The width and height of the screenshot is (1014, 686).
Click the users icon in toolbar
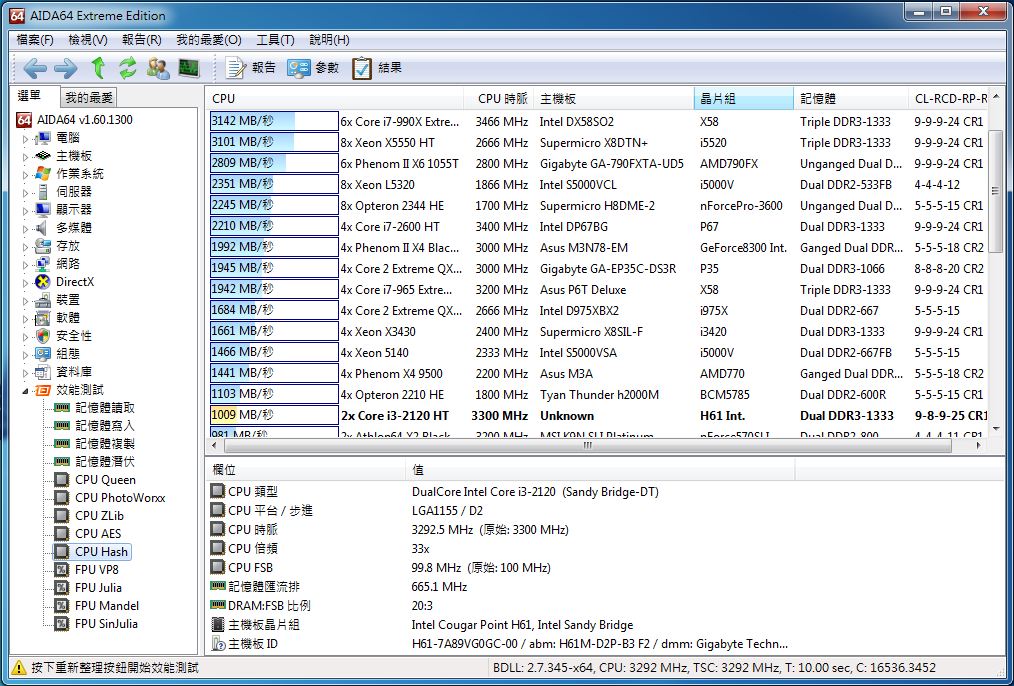point(158,68)
